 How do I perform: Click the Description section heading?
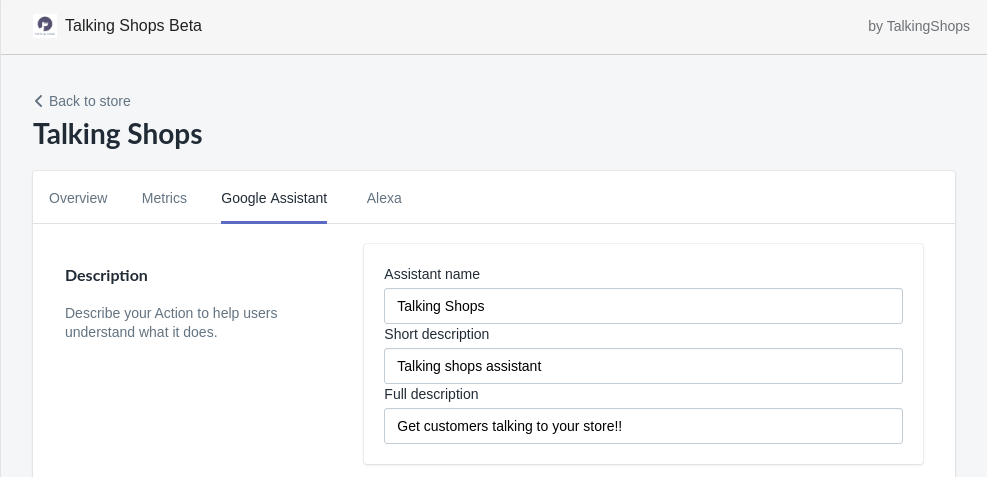106,276
